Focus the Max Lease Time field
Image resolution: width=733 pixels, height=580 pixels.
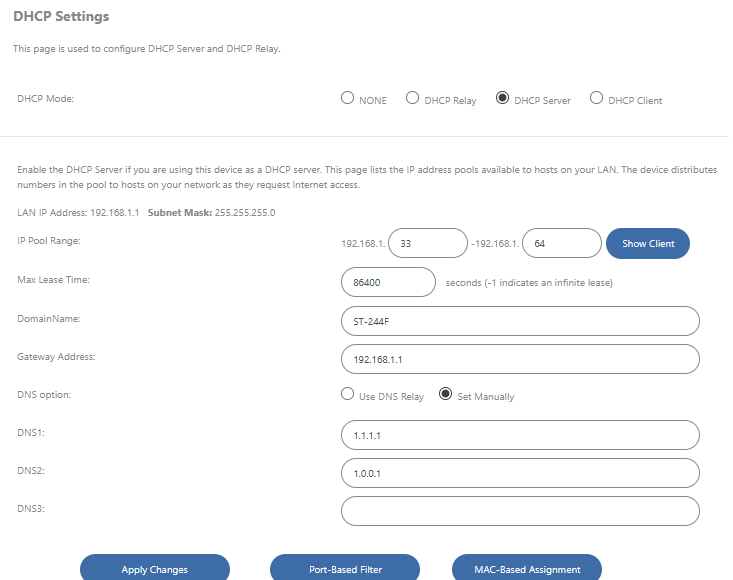coord(388,282)
